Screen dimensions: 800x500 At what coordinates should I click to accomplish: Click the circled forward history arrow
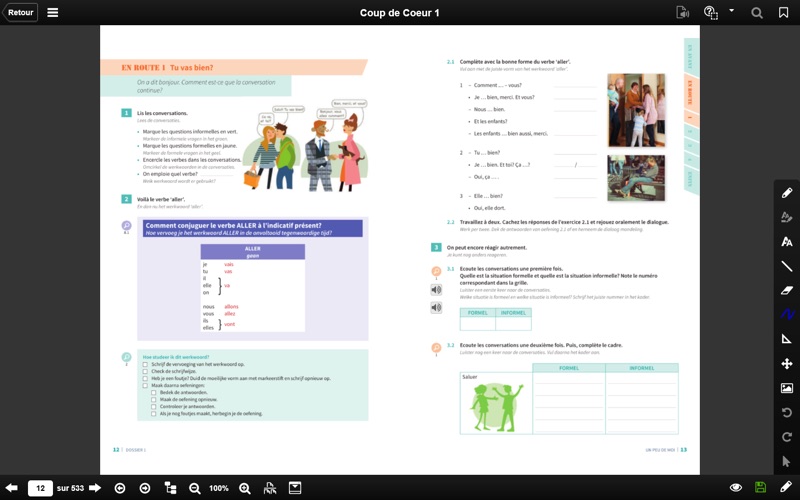click(x=145, y=488)
